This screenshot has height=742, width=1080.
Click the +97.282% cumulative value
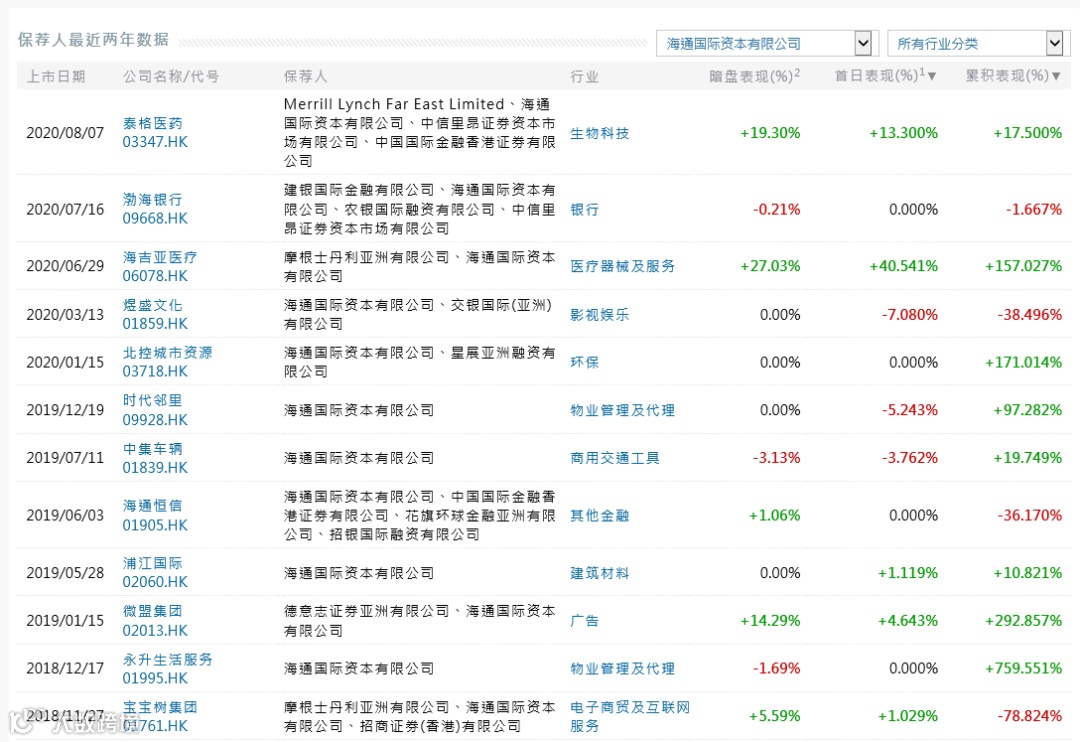click(1027, 410)
